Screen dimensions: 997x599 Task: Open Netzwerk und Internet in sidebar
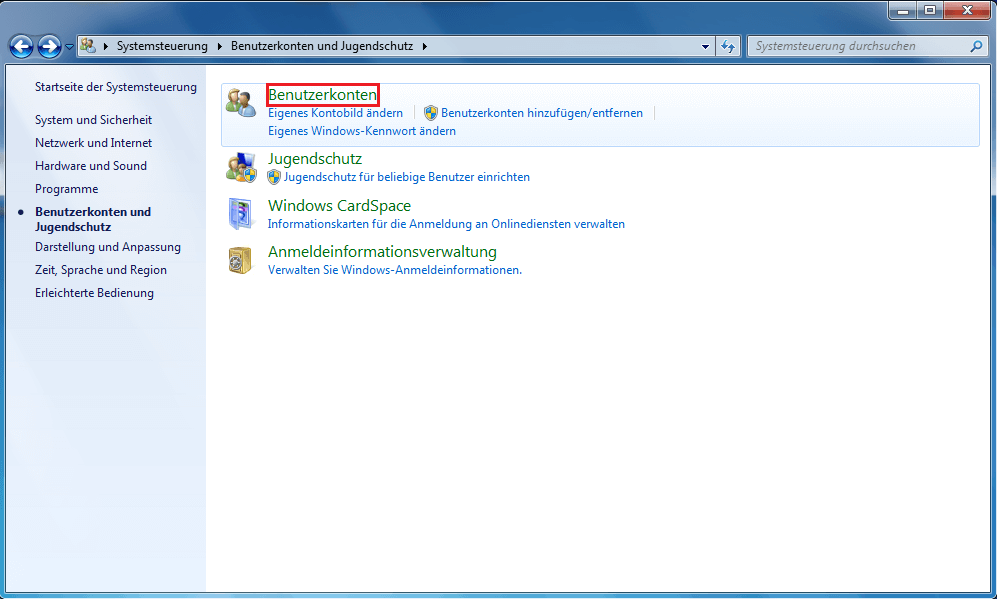point(93,143)
